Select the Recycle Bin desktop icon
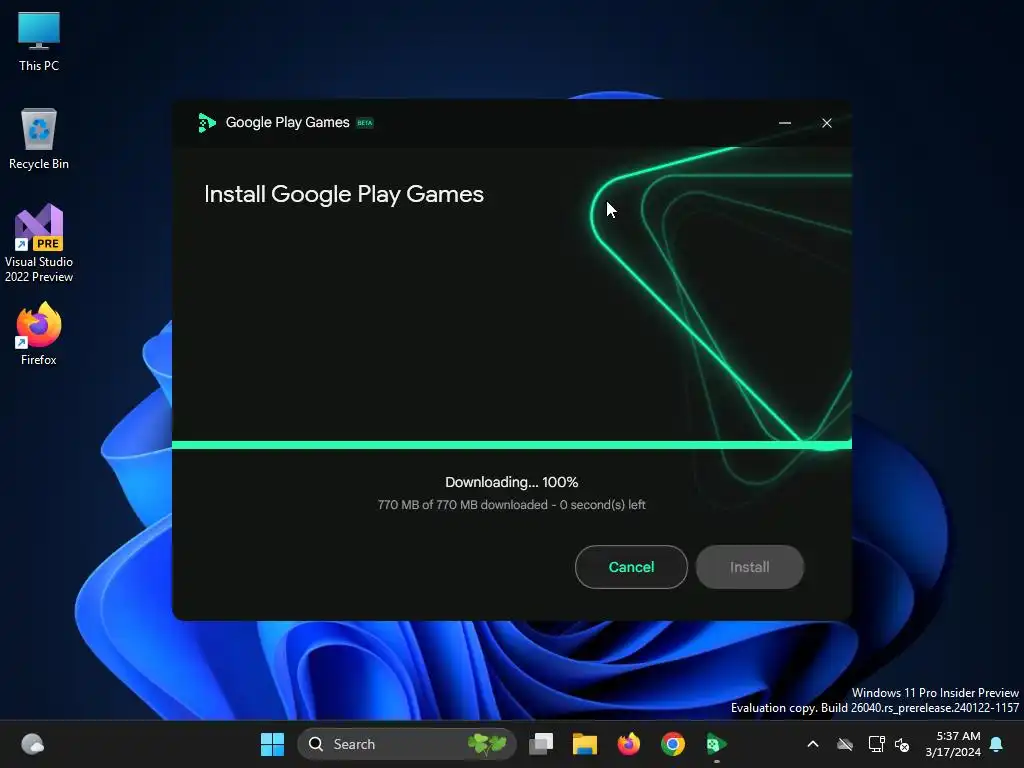 click(39, 139)
